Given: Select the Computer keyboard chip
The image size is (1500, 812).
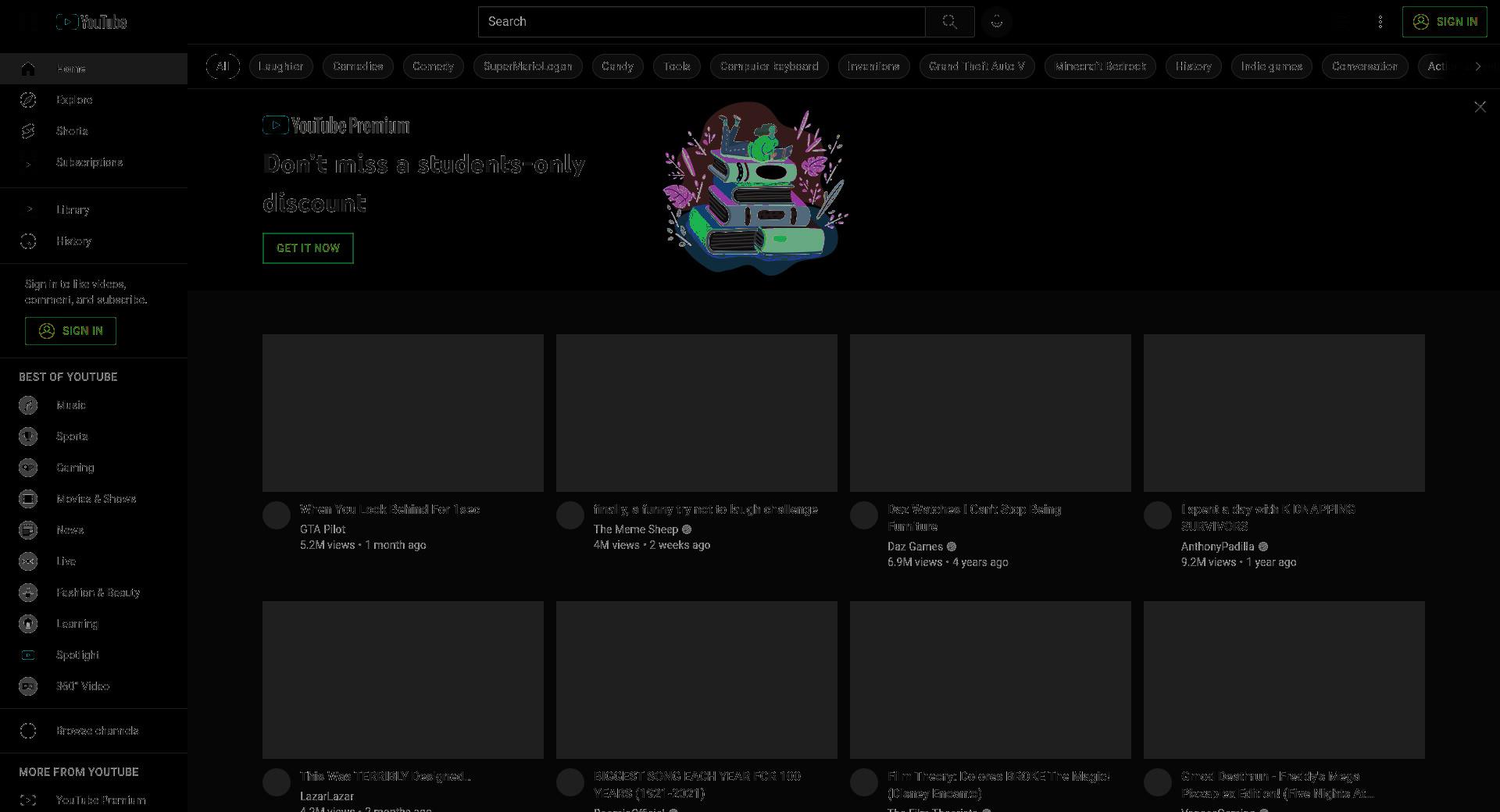Looking at the screenshot, I should point(769,66).
